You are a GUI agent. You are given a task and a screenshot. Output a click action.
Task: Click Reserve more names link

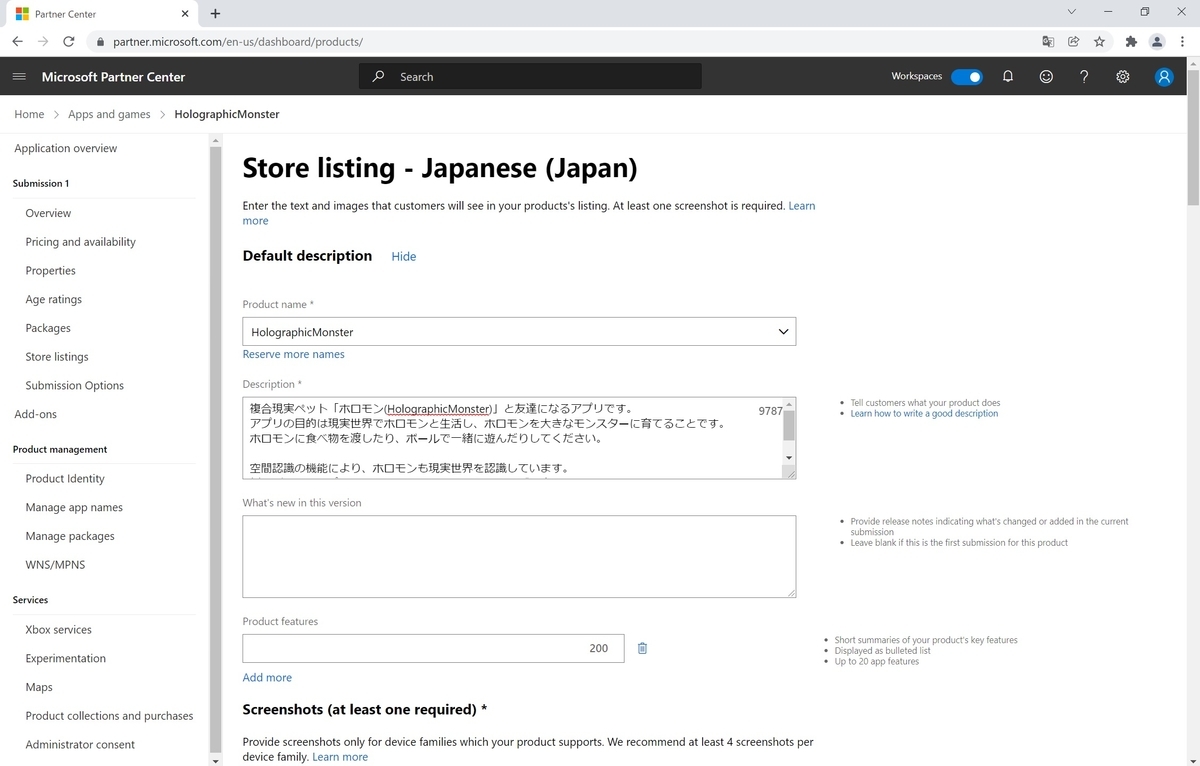point(293,354)
